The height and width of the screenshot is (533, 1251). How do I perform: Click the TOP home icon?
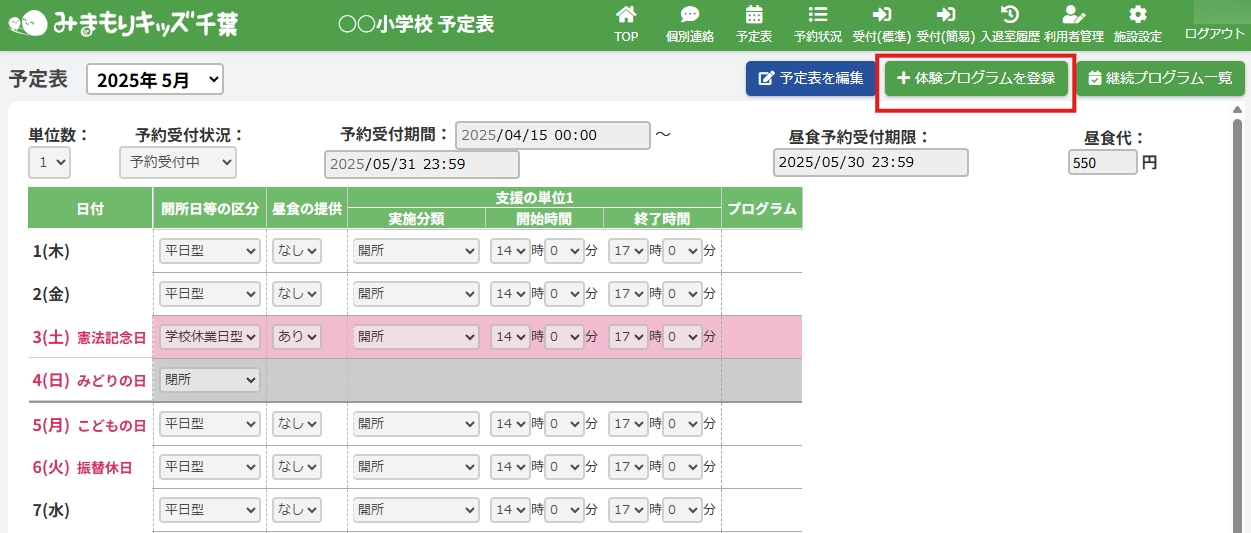click(x=626, y=16)
